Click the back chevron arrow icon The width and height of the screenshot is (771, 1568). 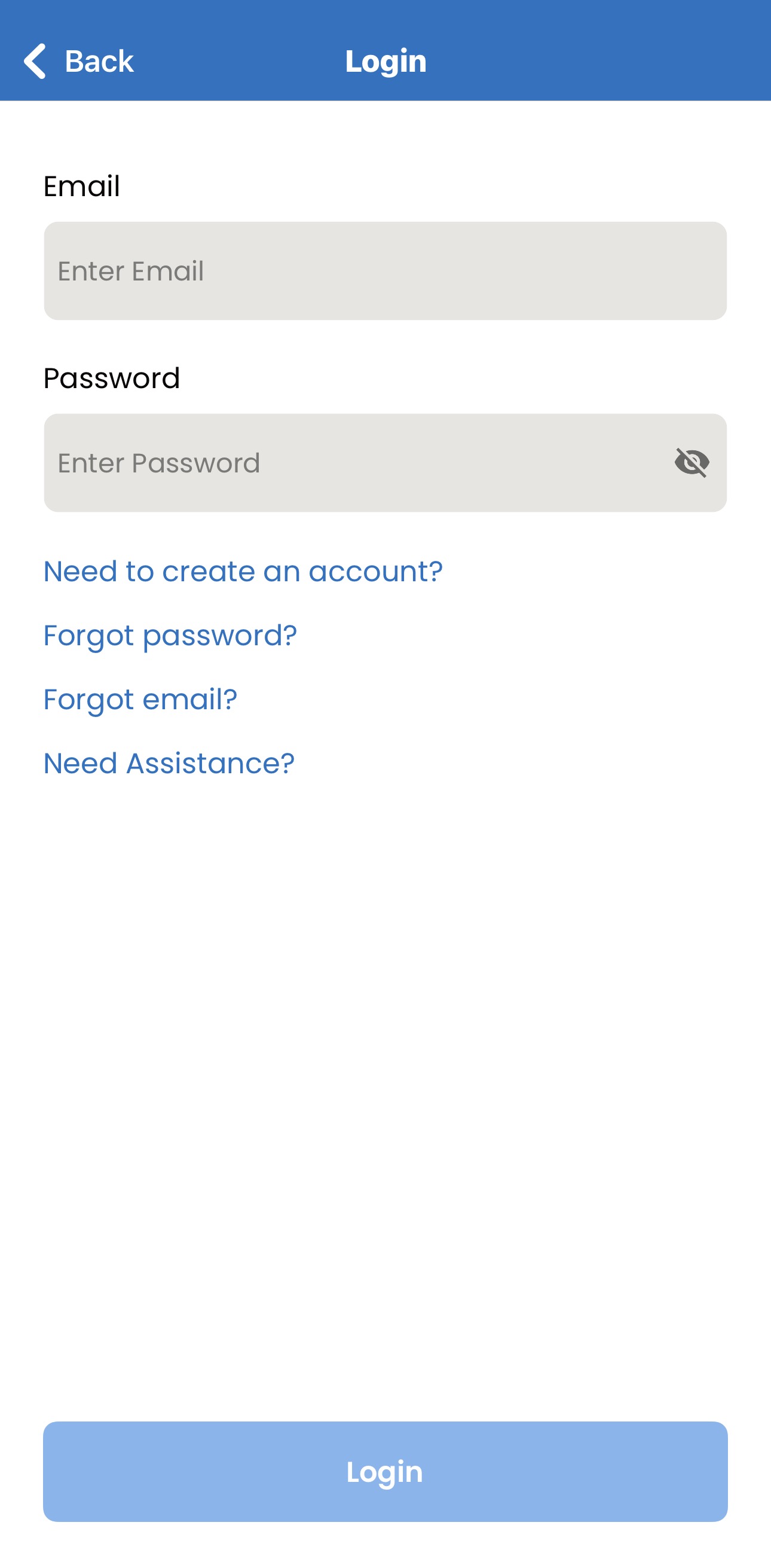point(35,60)
